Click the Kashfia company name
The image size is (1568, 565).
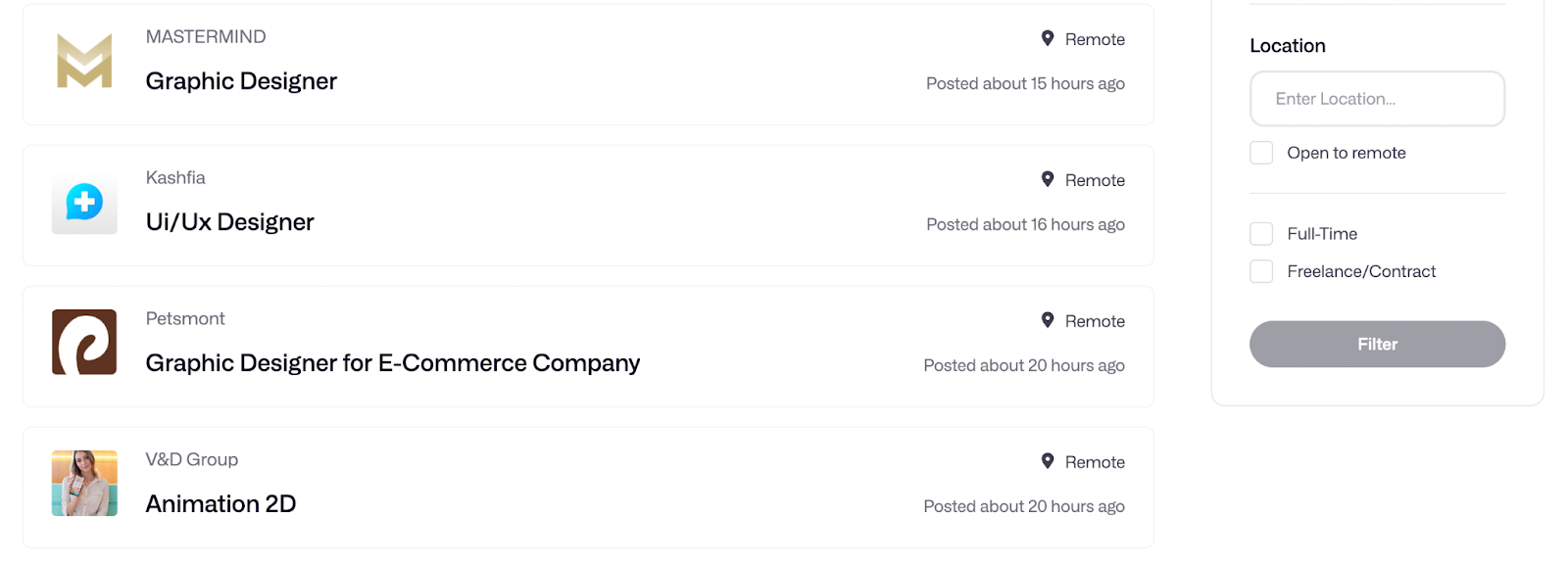[175, 177]
